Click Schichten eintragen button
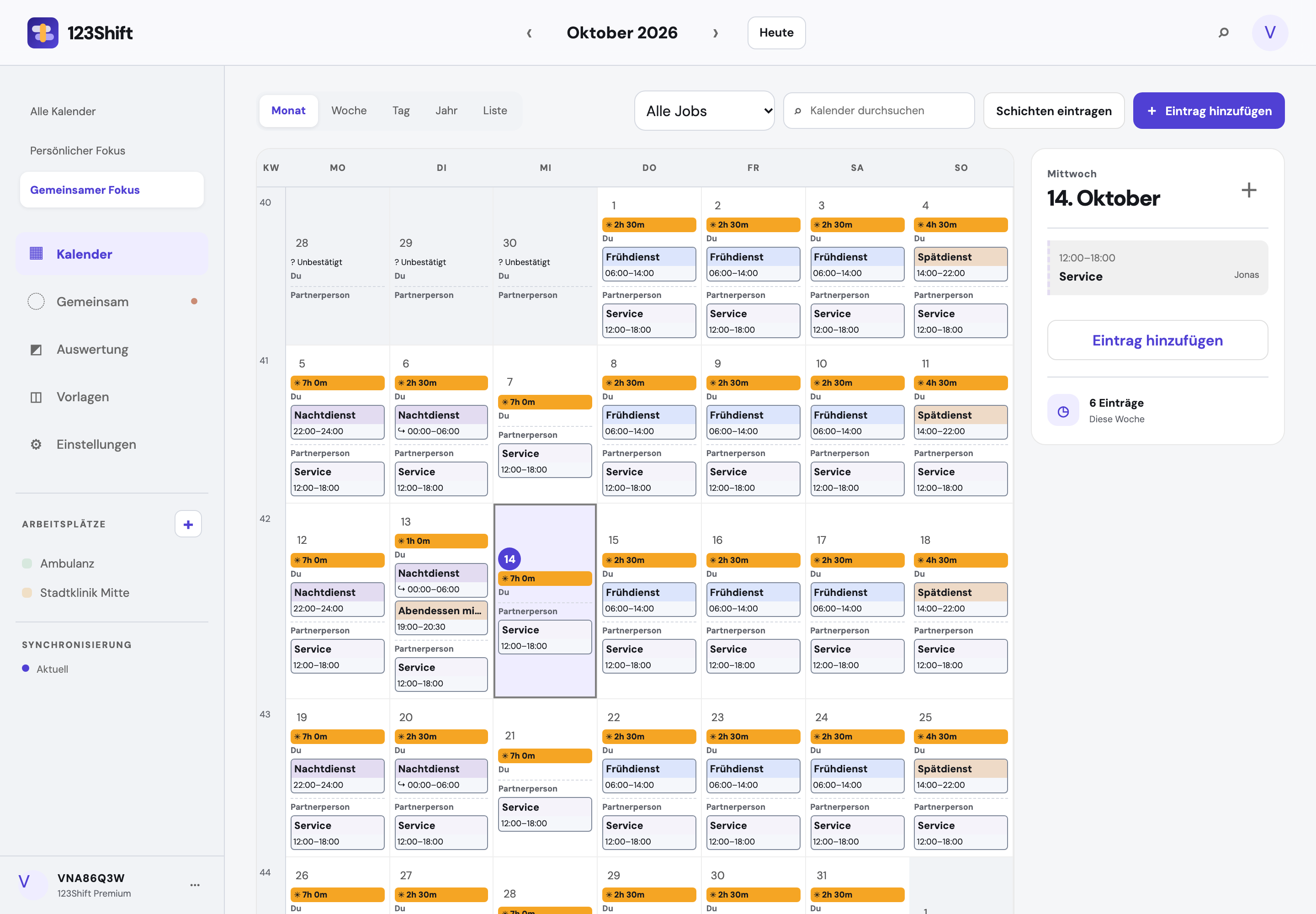The width and height of the screenshot is (1316, 914). click(1054, 111)
